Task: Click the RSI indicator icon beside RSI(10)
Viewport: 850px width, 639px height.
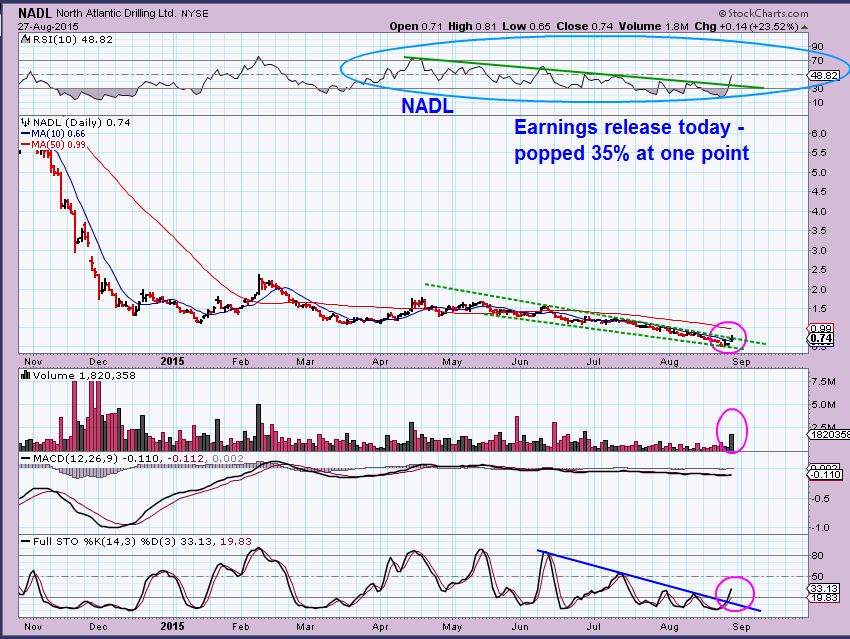Action: pos(25,40)
